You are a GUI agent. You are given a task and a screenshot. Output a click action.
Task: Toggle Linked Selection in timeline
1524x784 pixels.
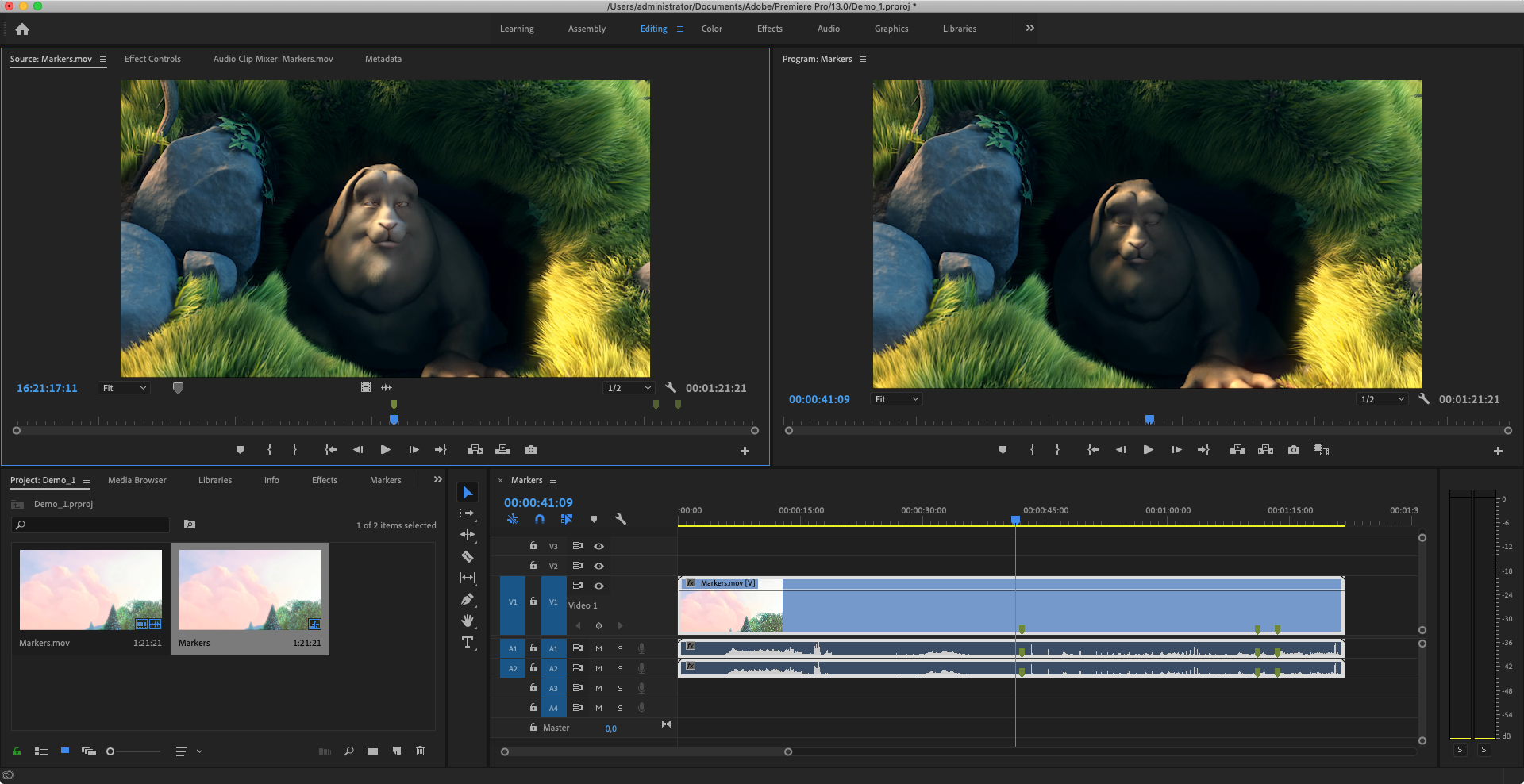pos(567,519)
